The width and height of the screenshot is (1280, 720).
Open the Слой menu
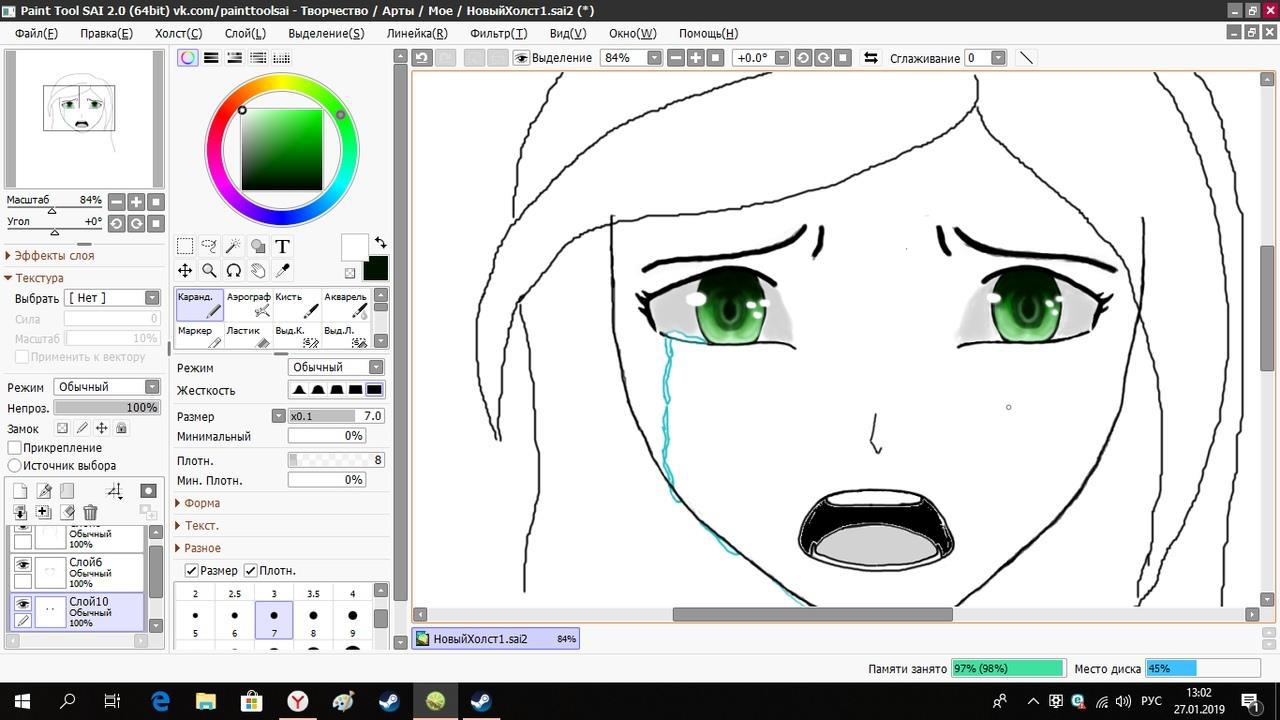[245, 33]
